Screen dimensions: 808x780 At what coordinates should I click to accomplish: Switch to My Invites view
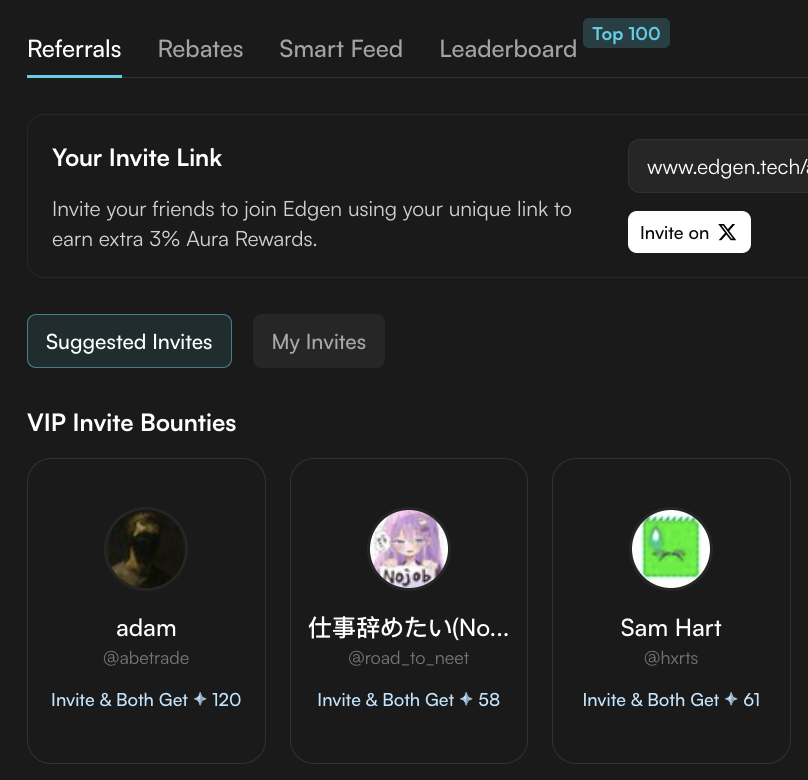click(318, 341)
